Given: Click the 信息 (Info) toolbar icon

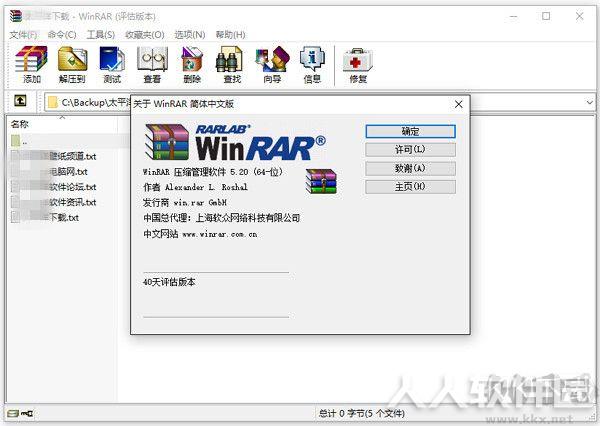Looking at the screenshot, I should tap(312, 64).
